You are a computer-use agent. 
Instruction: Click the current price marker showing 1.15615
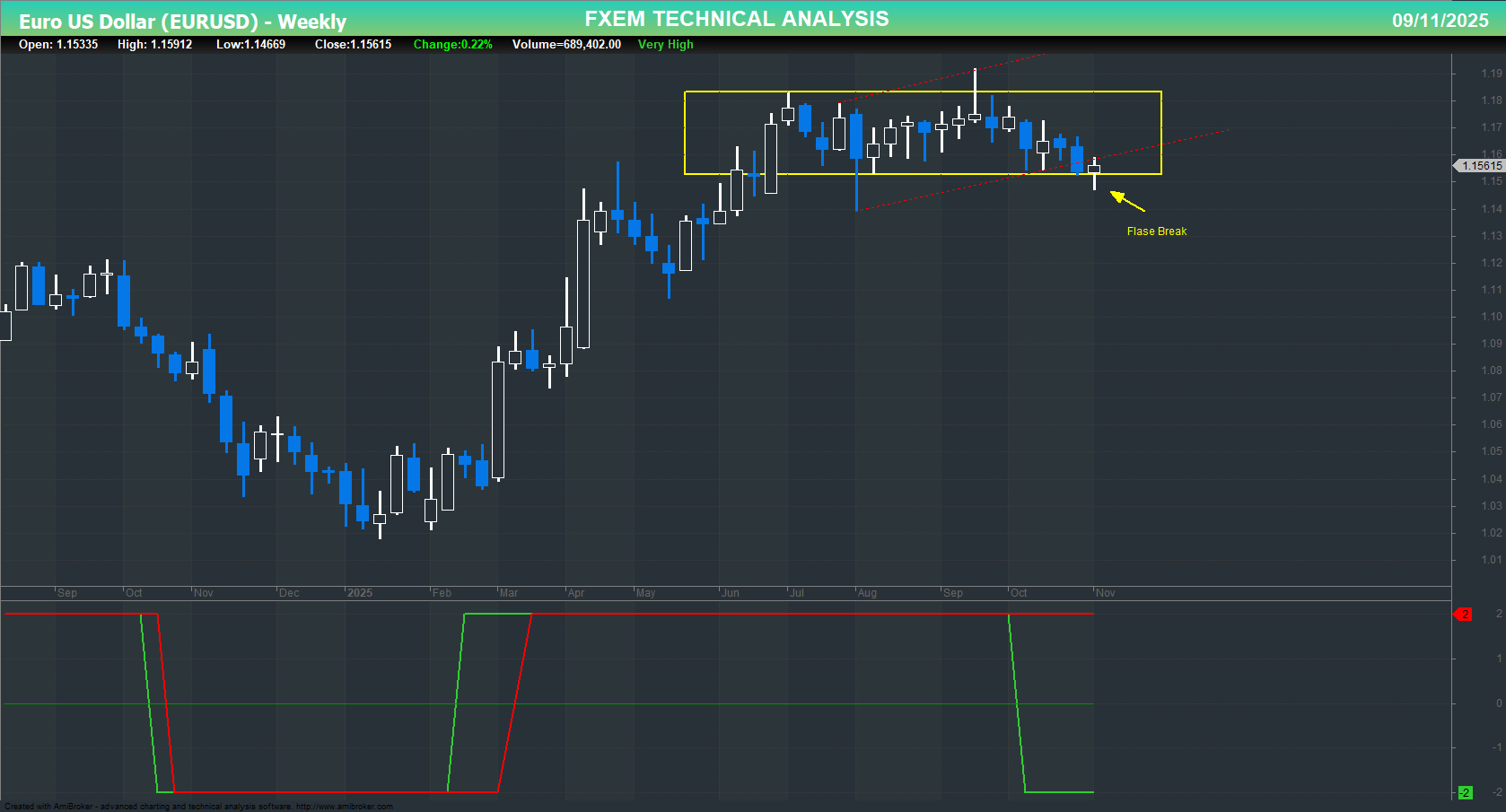pos(1479,165)
